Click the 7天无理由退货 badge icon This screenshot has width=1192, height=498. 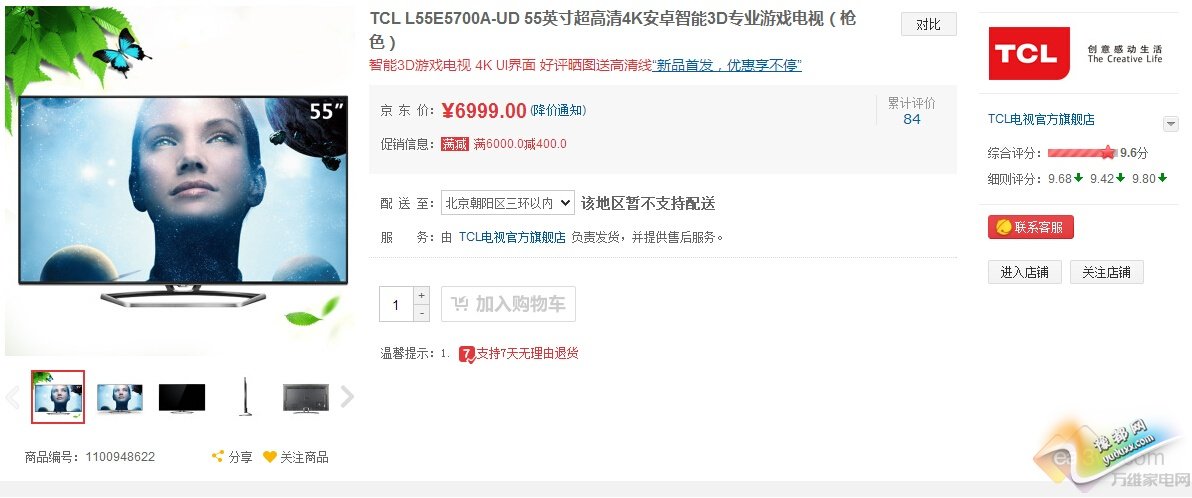[467, 354]
